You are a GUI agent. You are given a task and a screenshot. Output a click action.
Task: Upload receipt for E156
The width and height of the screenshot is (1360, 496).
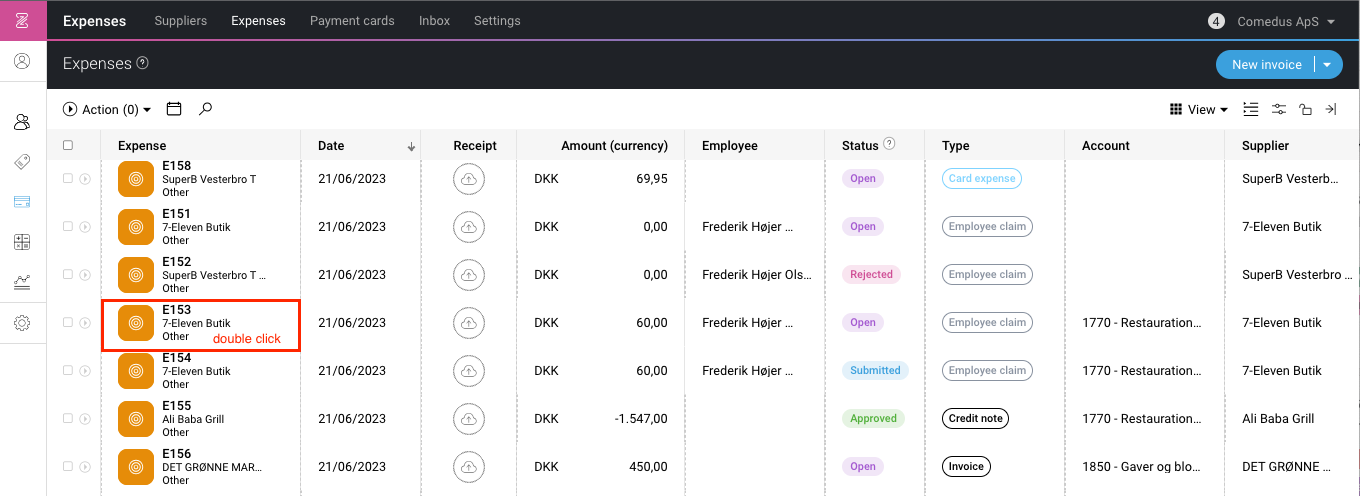467,467
